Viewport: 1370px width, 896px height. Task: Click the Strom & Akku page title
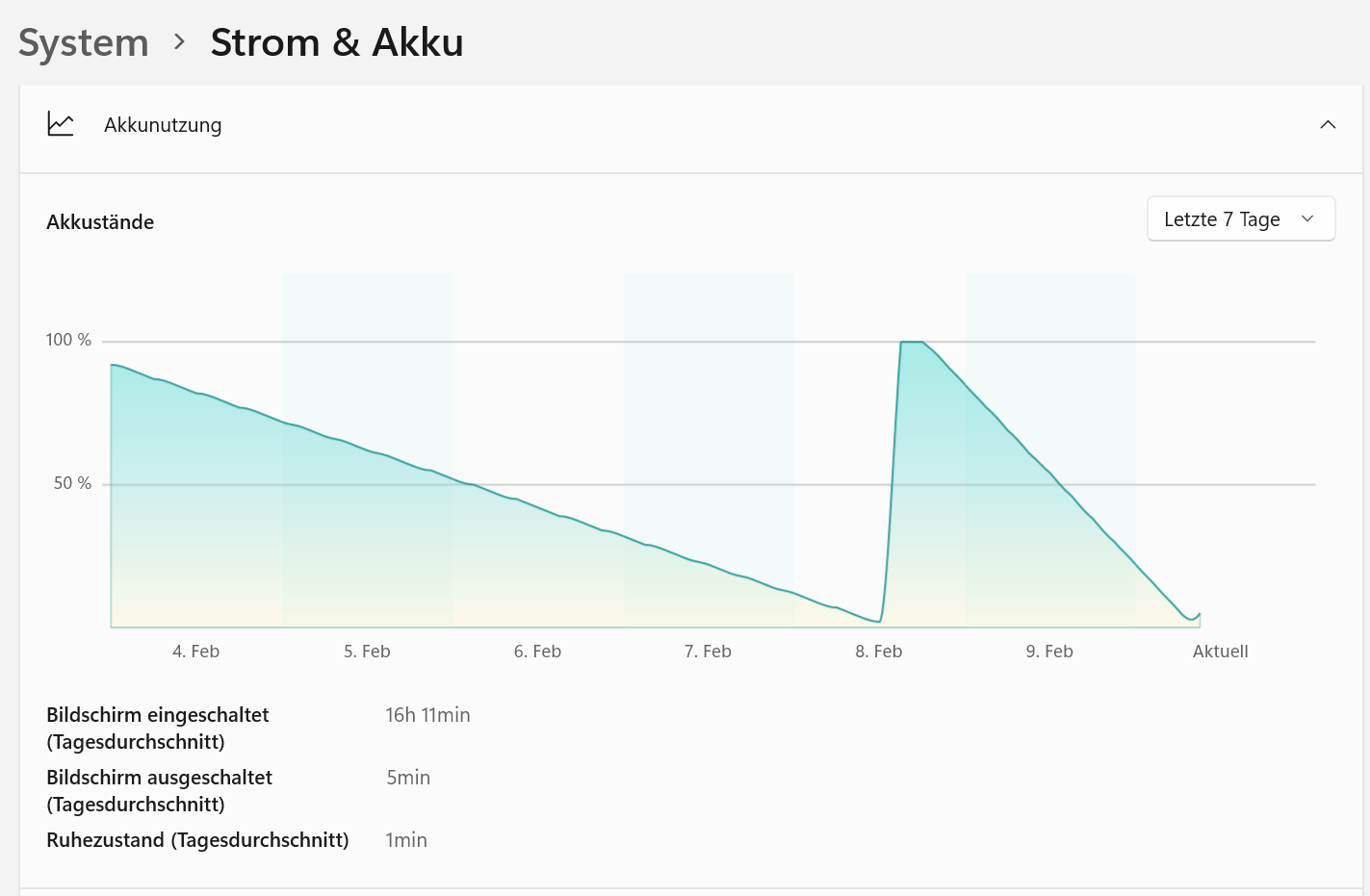point(337,42)
